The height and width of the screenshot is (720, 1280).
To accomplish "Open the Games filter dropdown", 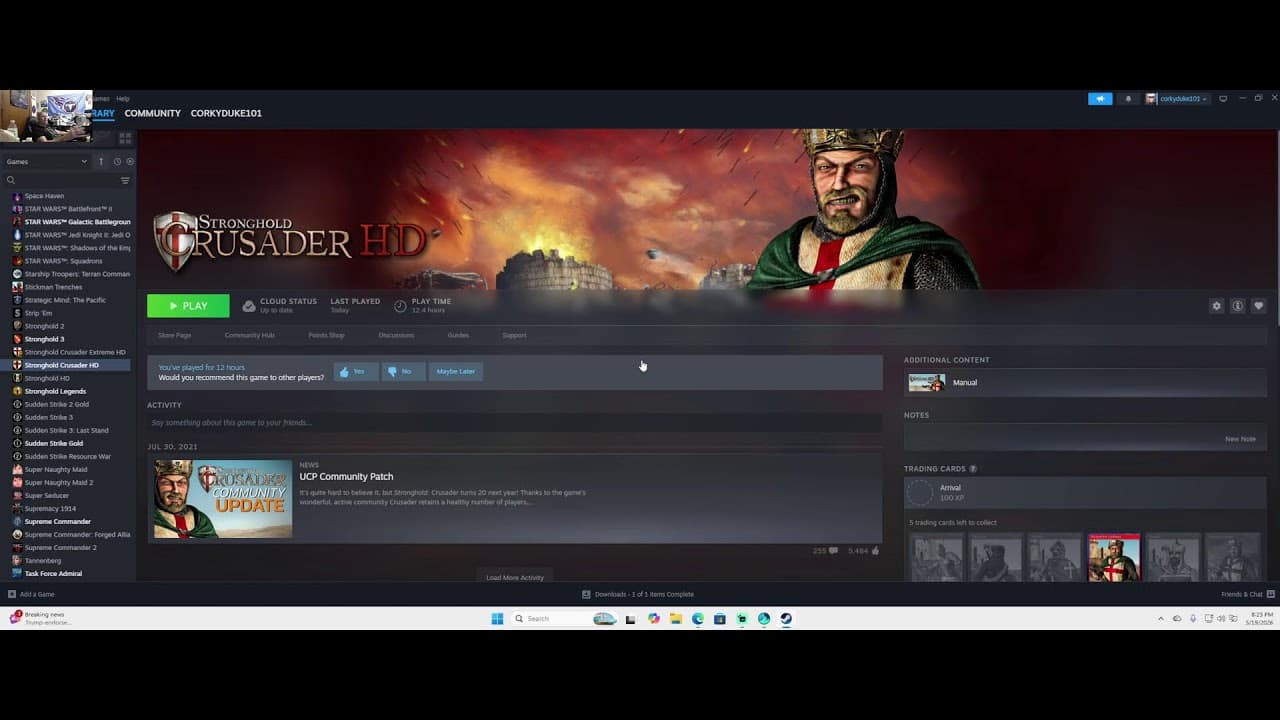I will click(x=47, y=161).
